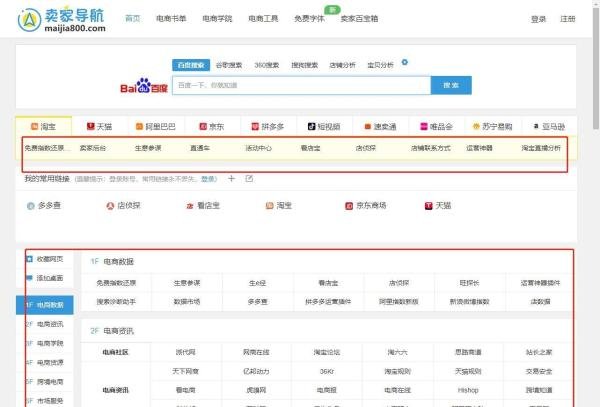Click the 注册 link in the header

click(x=567, y=19)
